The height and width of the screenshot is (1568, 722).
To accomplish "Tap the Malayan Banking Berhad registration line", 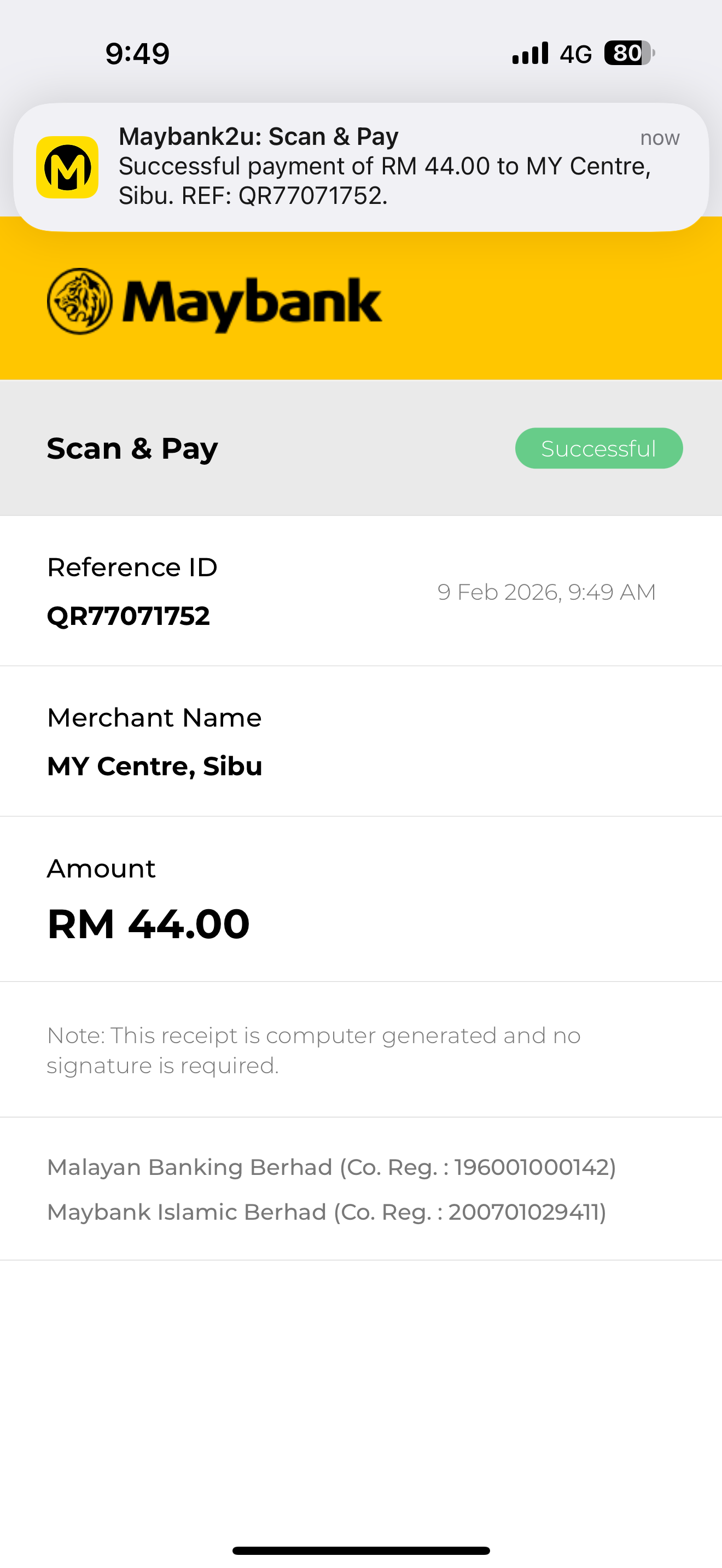I will click(x=331, y=1167).
